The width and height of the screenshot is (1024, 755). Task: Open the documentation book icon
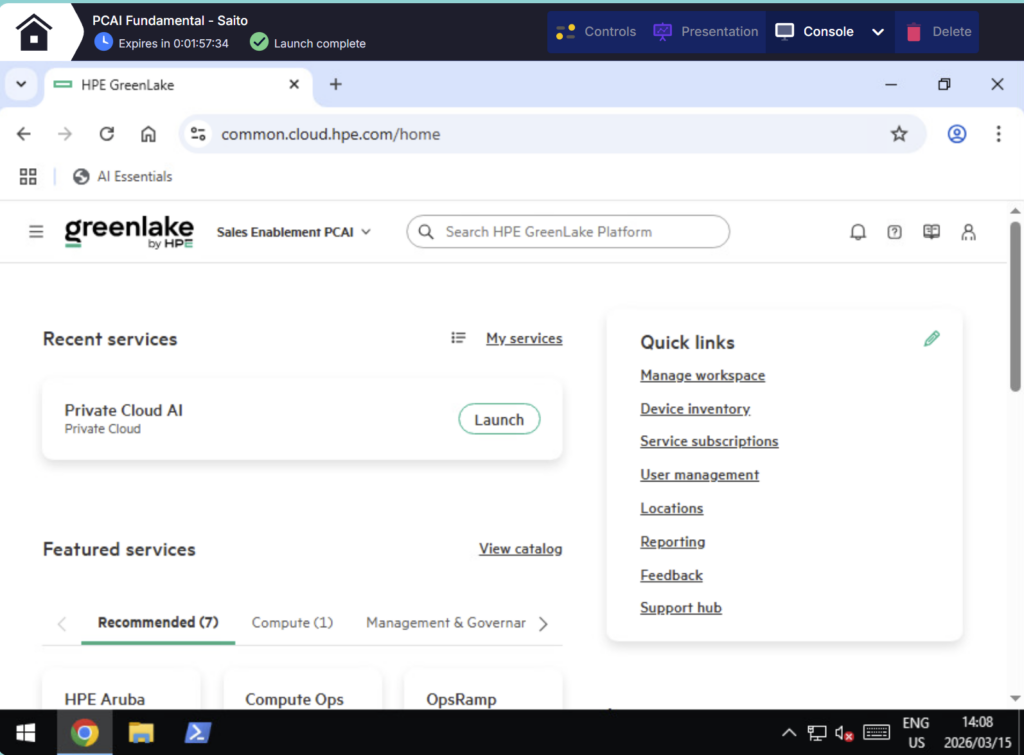pyautogui.click(x=931, y=232)
